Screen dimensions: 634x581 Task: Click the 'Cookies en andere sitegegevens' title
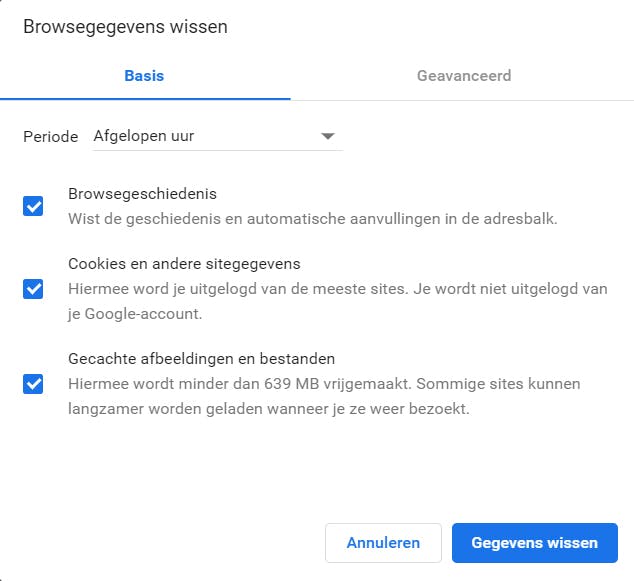(184, 264)
